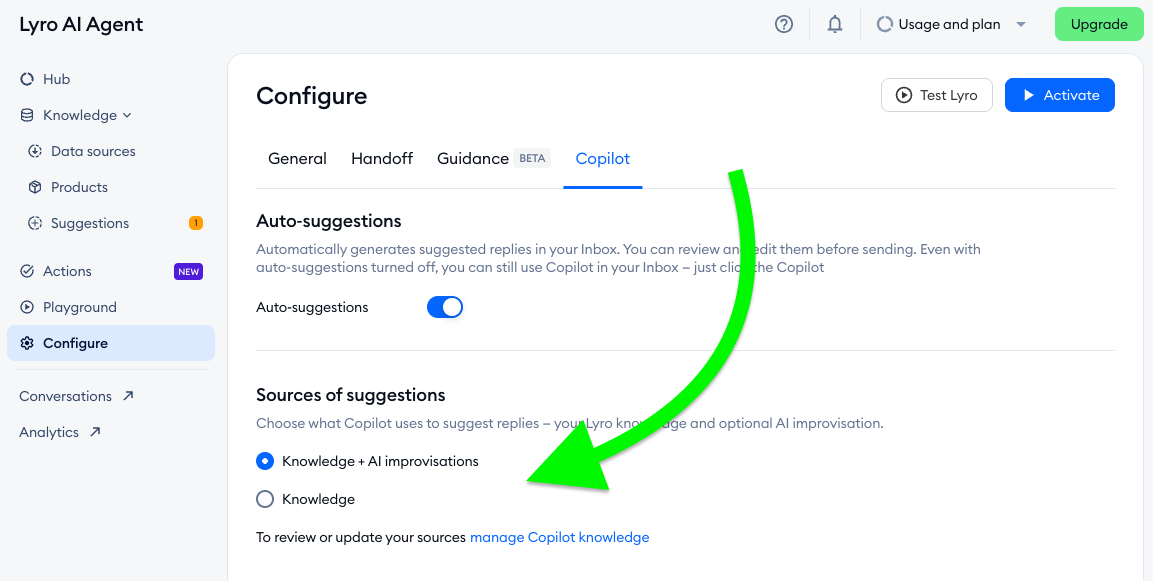Click the Products box icon

point(35,187)
